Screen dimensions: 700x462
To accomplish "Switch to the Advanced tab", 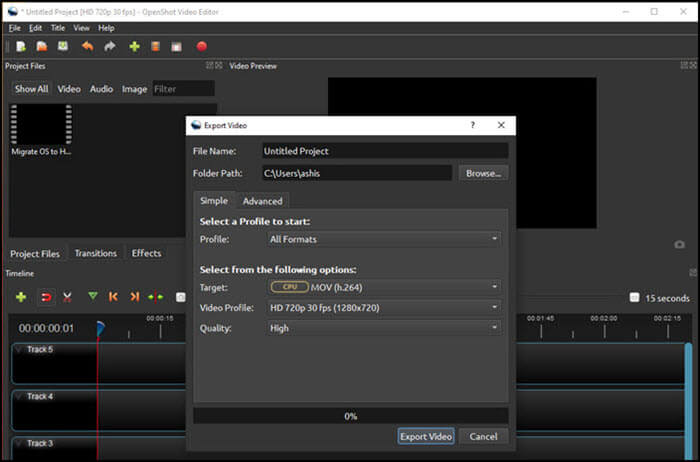I will (x=262, y=201).
